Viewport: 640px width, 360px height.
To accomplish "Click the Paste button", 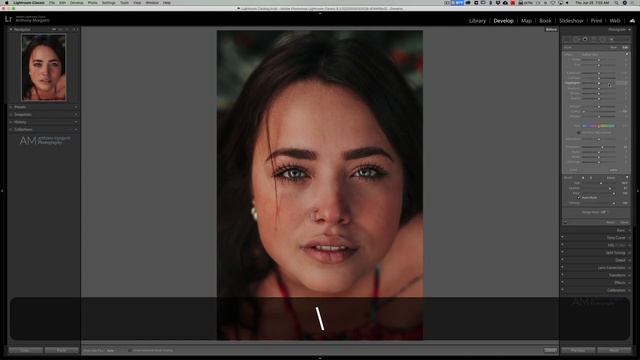I will (62, 350).
